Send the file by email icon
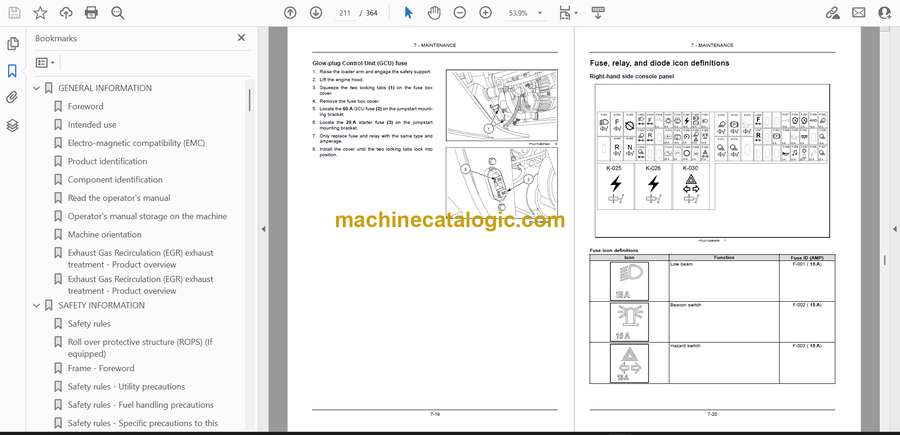The image size is (900, 435). [x=859, y=13]
